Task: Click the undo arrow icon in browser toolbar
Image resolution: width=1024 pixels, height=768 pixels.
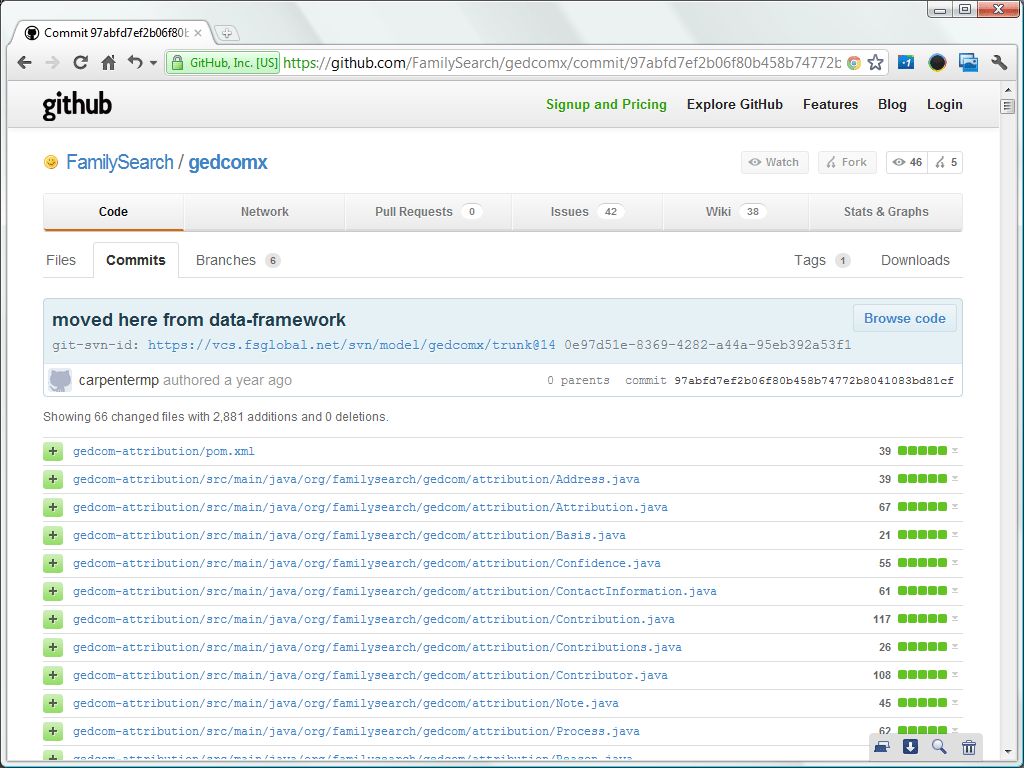Action: [x=135, y=63]
